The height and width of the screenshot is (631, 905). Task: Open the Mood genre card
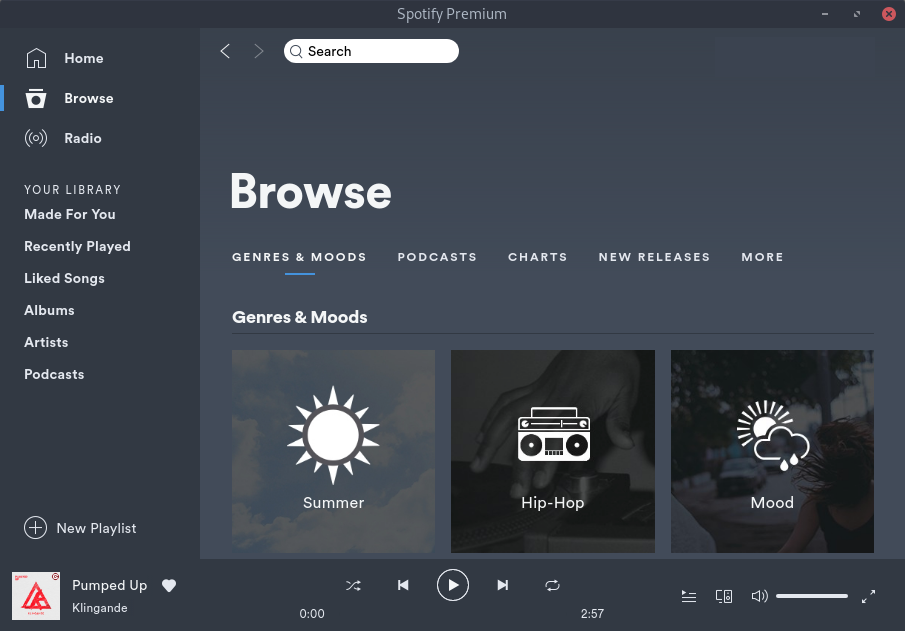click(x=772, y=451)
